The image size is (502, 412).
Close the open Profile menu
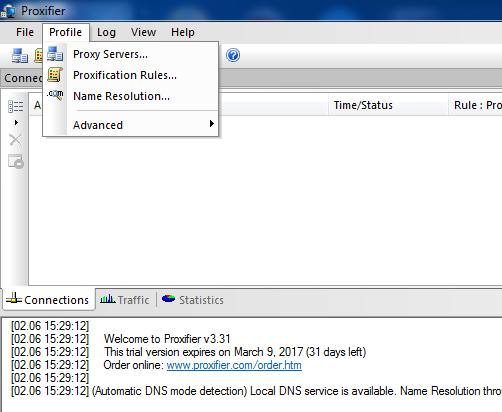[x=66, y=32]
